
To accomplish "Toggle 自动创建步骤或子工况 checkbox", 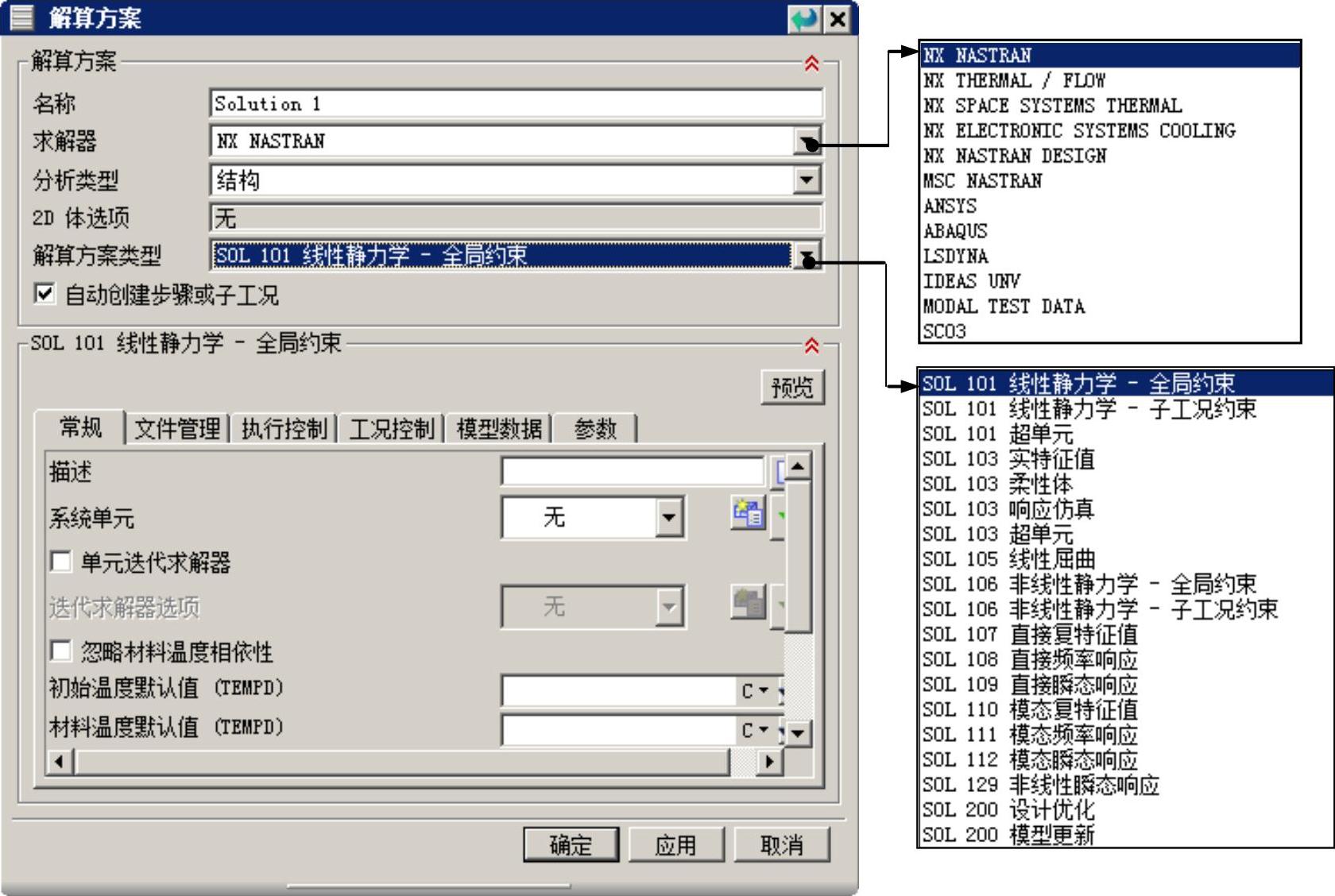I will coord(44,294).
